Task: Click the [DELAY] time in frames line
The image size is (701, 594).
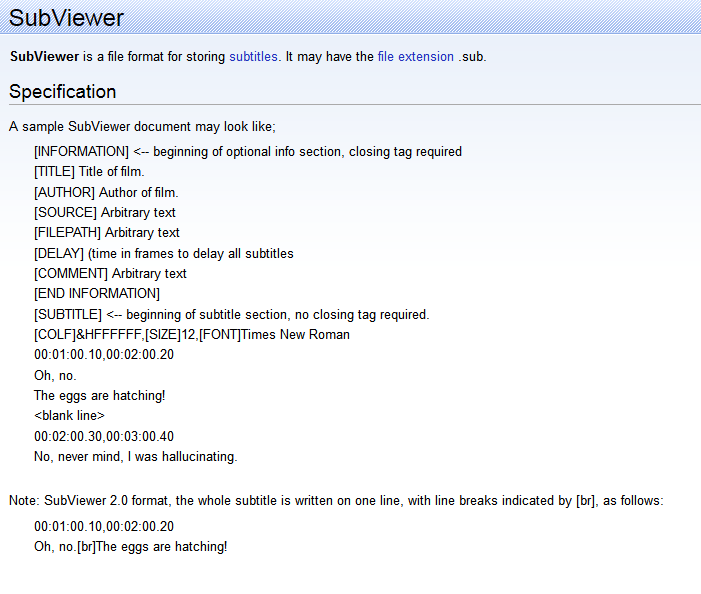Action: pyautogui.click(x=163, y=253)
